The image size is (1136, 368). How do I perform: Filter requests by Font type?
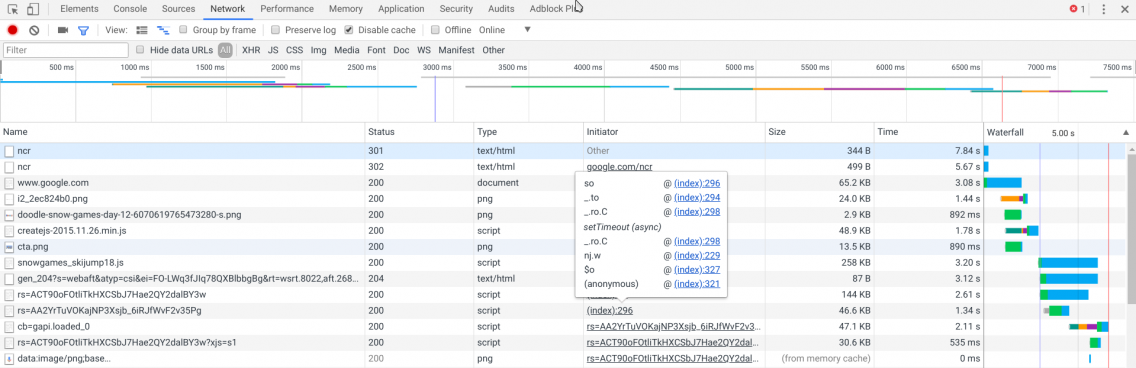(376, 50)
